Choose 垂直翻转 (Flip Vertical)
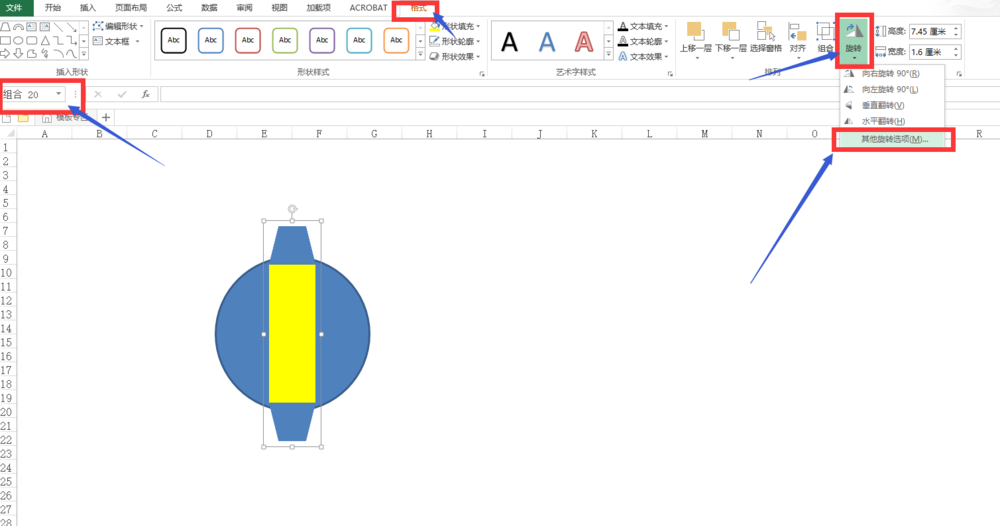This screenshot has width=1000, height=526. [891, 106]
